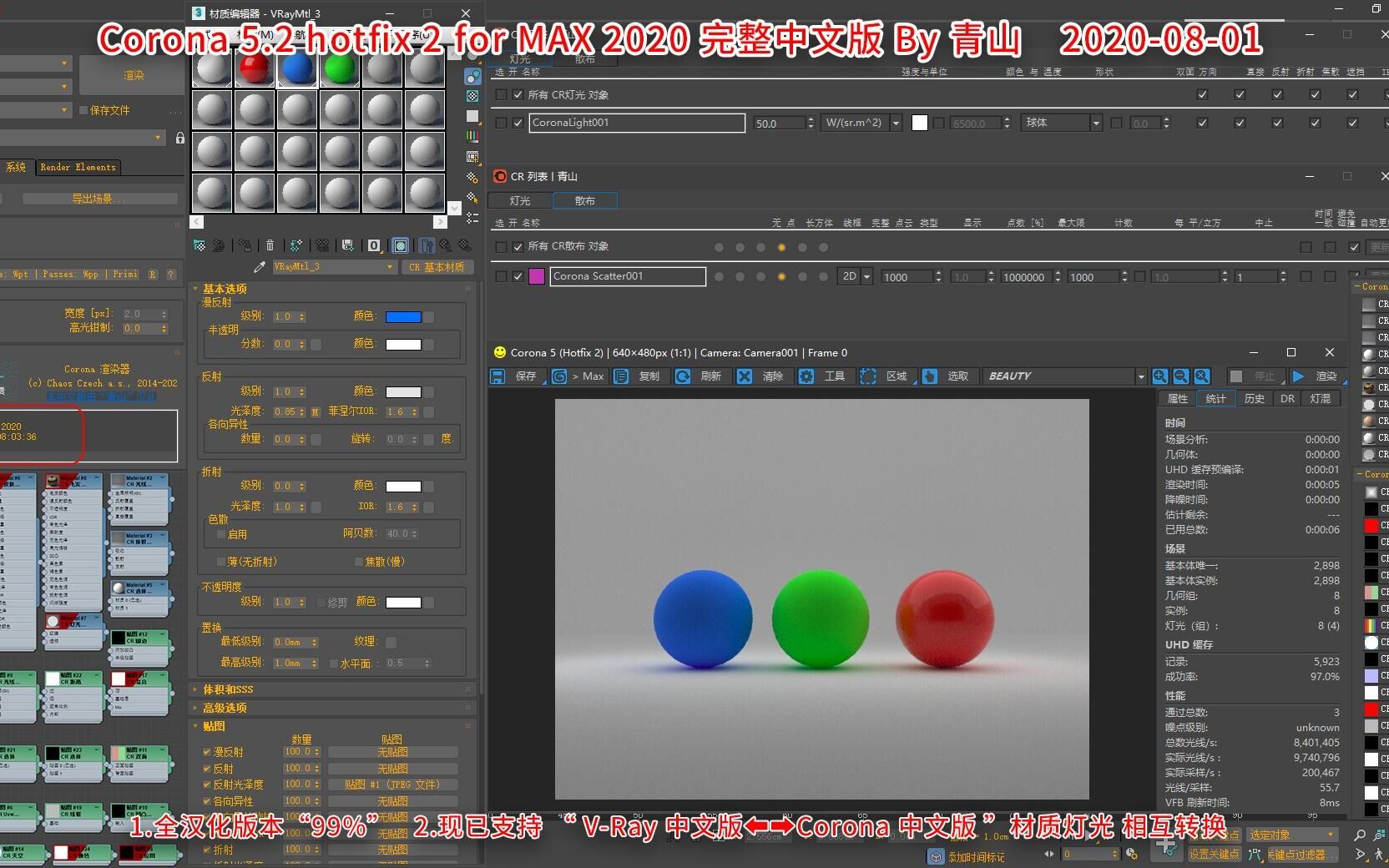Screen dimensions: 1389x868
Task: Open the DR tab in Corona VFB
Action: pyautogui.click(x=1287, y=399)
